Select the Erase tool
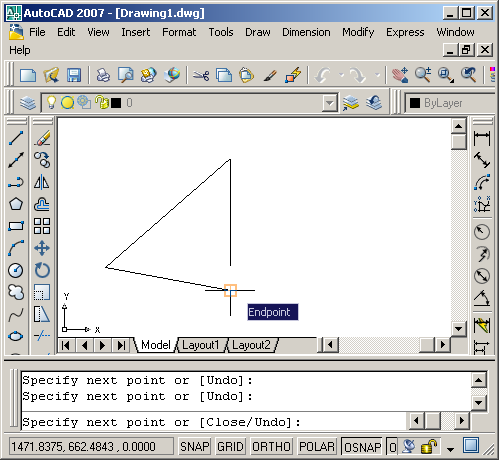Viewport: 499px width, 460px height. coord(42,138)
